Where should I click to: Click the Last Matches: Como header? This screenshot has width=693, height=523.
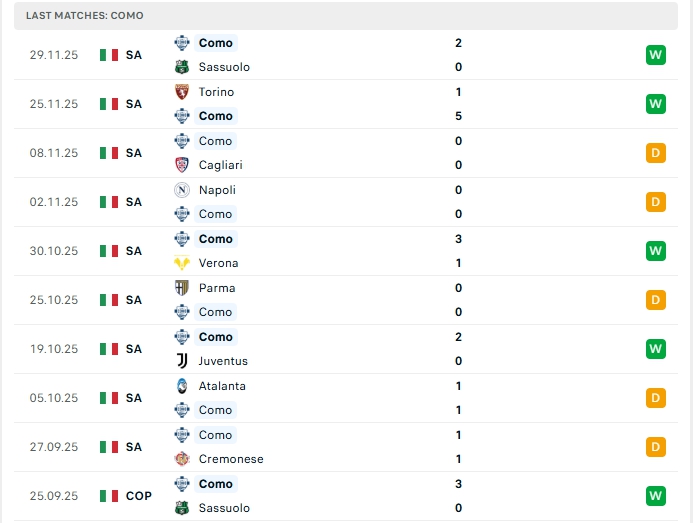point(85,16)
